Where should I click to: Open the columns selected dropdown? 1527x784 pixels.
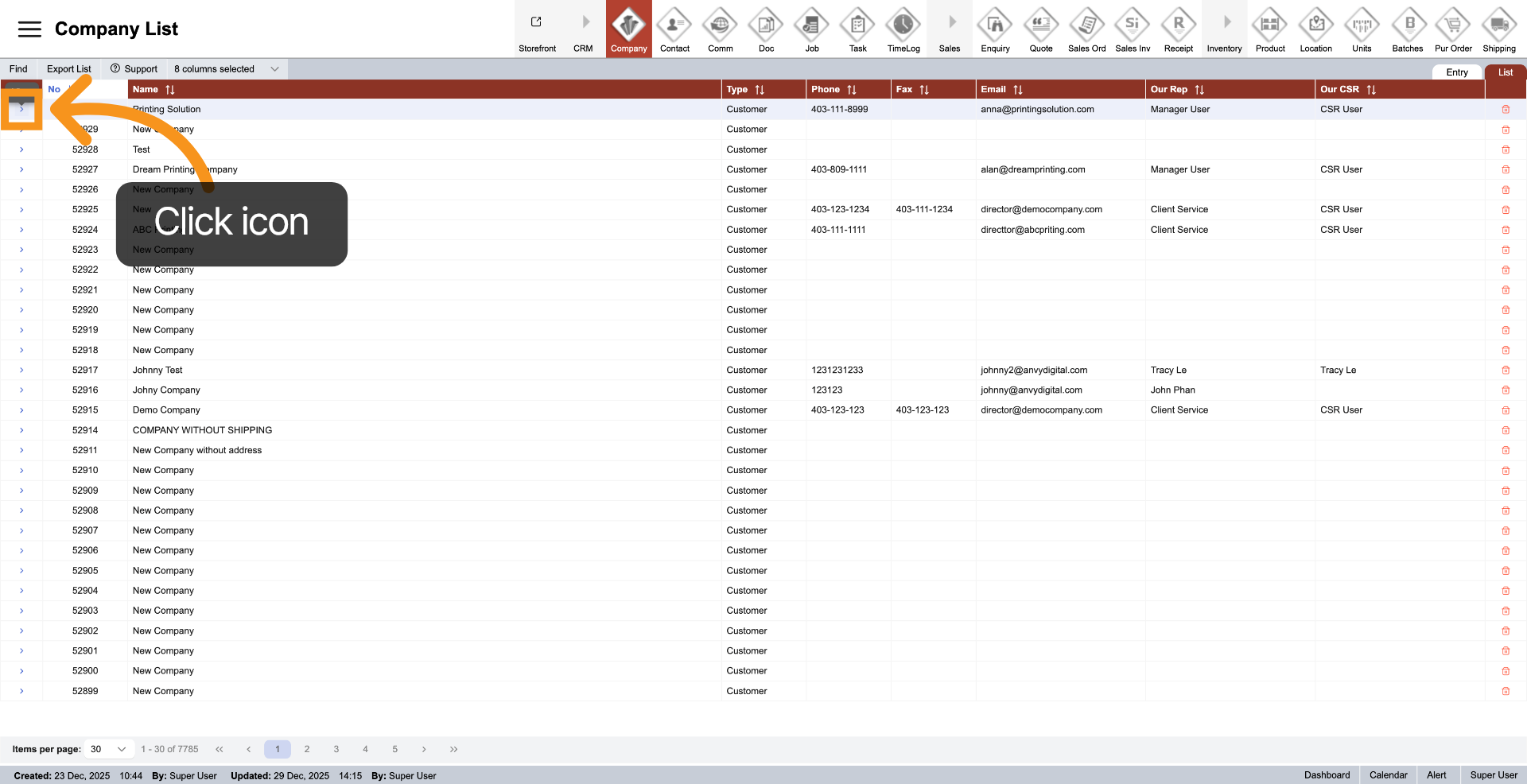[x=225, y=68]
